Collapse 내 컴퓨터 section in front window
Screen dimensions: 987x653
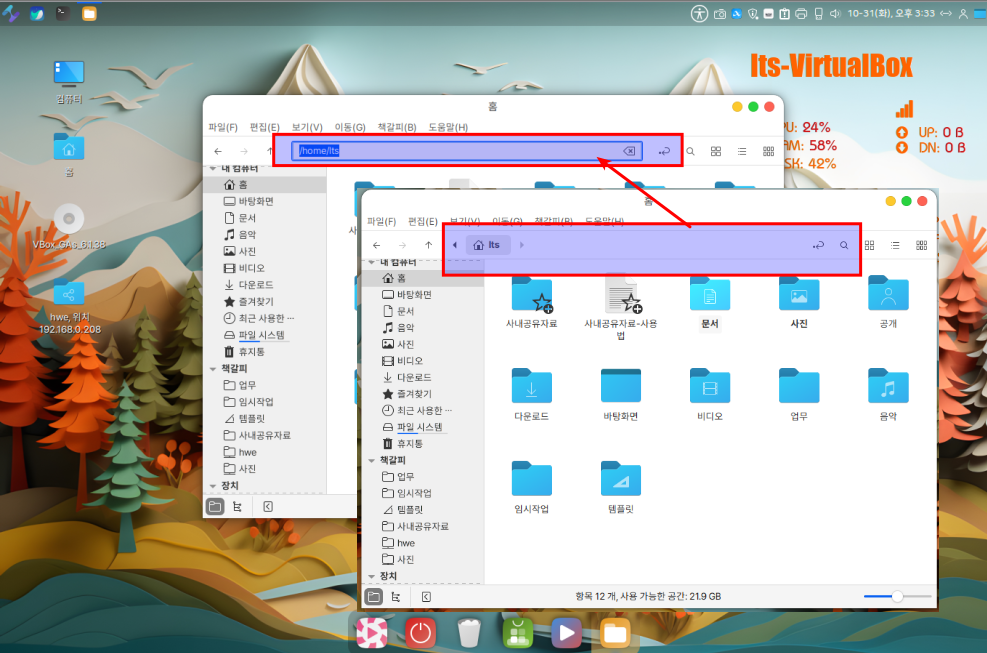tap(371, 262)
